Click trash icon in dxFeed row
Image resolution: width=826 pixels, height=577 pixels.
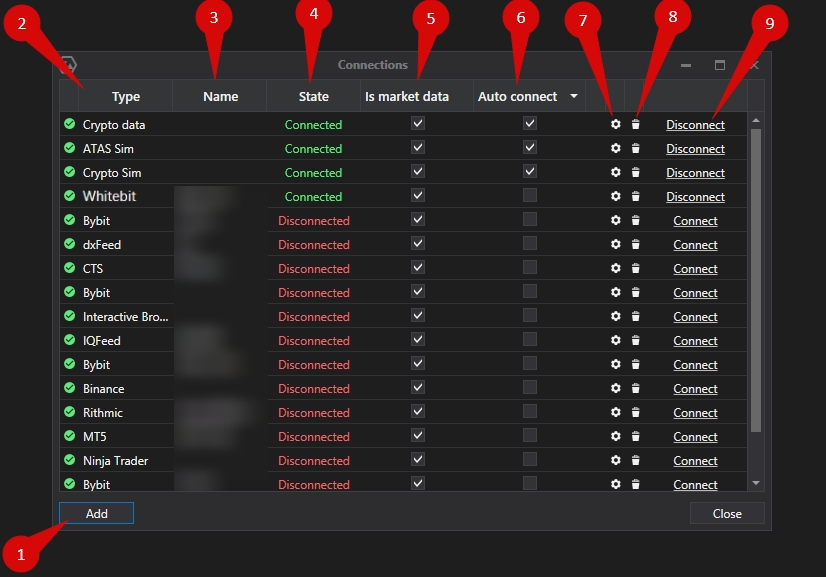pyautogui.click(x=635, y=245)
